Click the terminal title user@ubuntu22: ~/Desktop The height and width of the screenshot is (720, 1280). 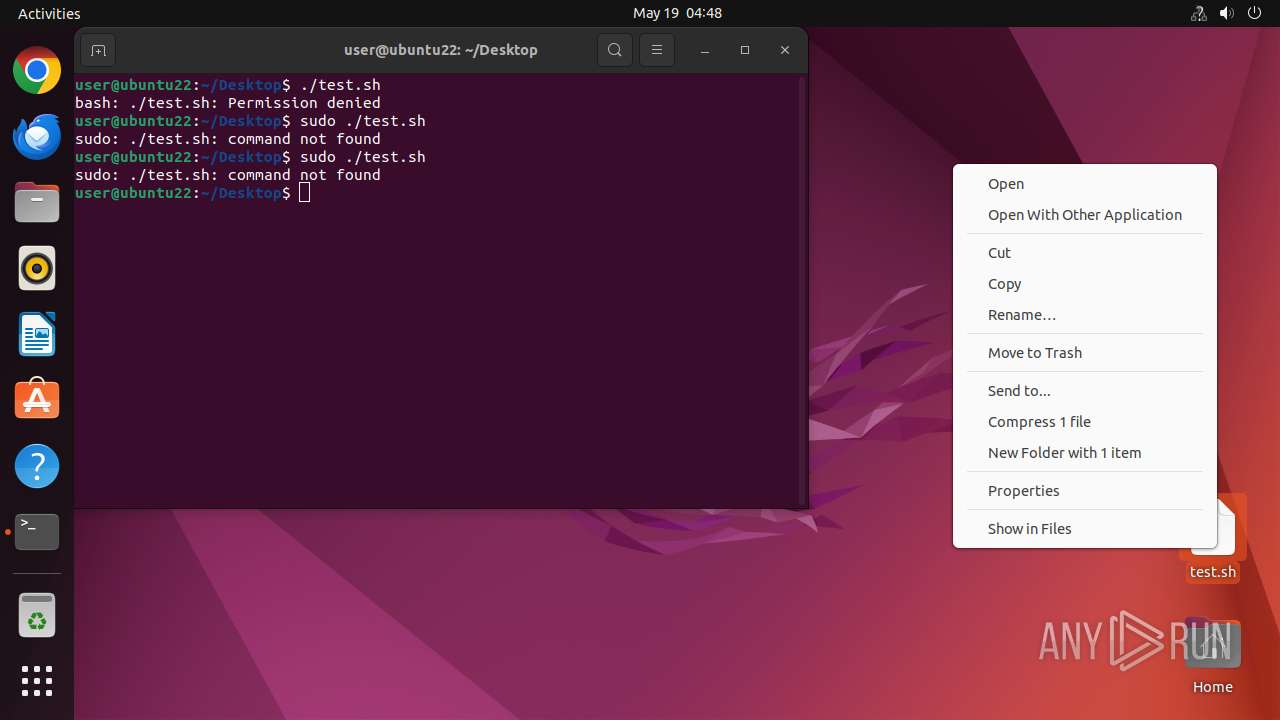click(441, 50)
